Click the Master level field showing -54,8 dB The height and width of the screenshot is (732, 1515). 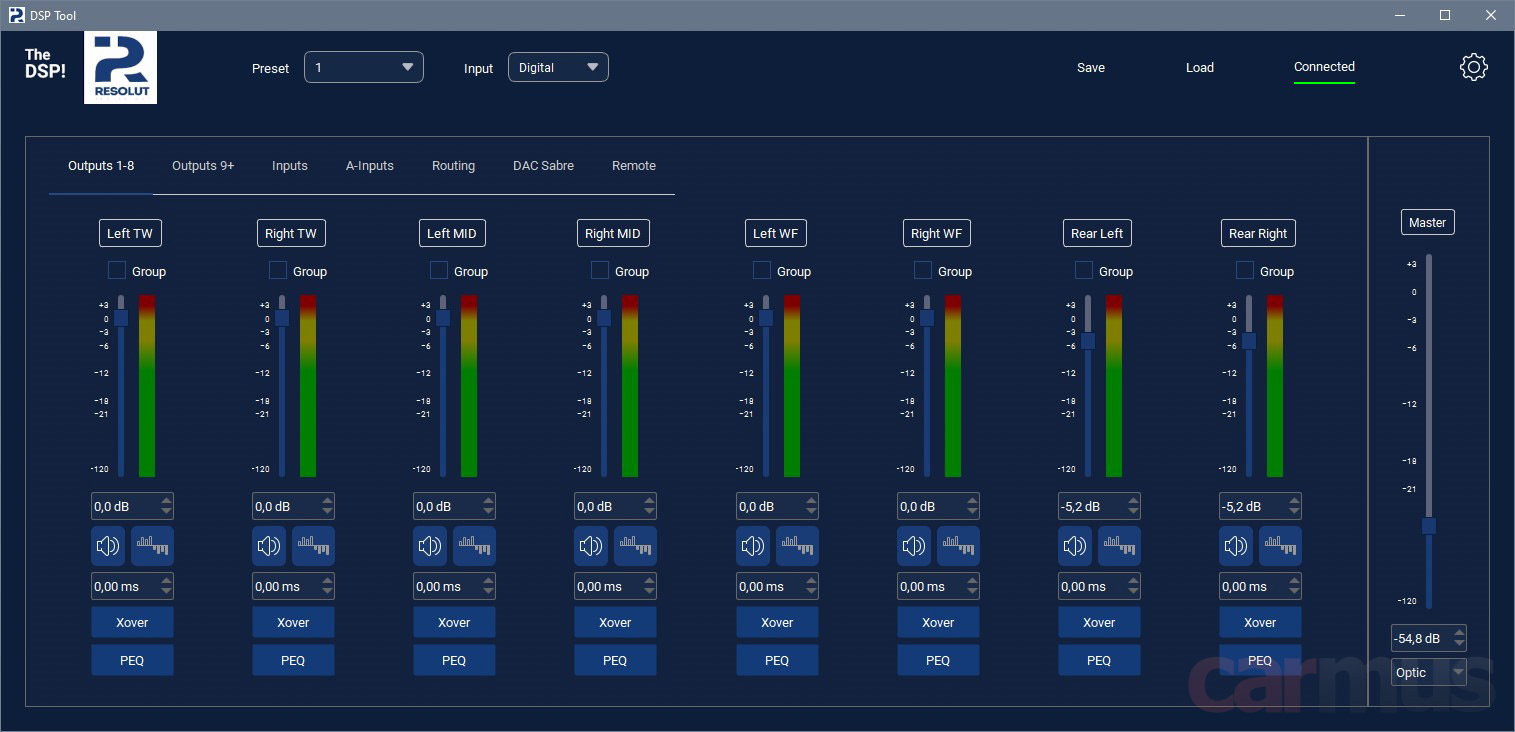(1429, 638)
